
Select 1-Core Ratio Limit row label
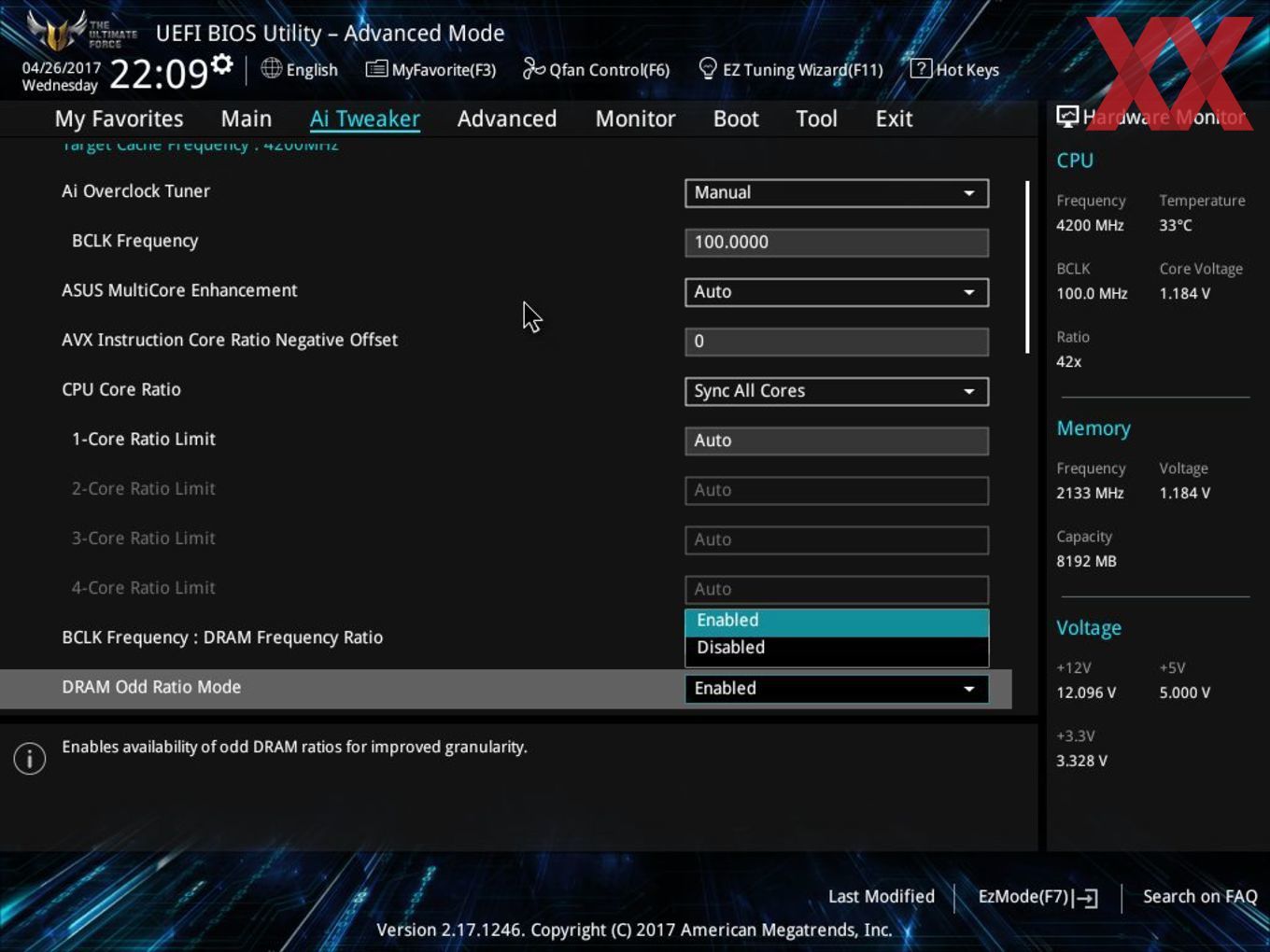(x=144, y=439)
